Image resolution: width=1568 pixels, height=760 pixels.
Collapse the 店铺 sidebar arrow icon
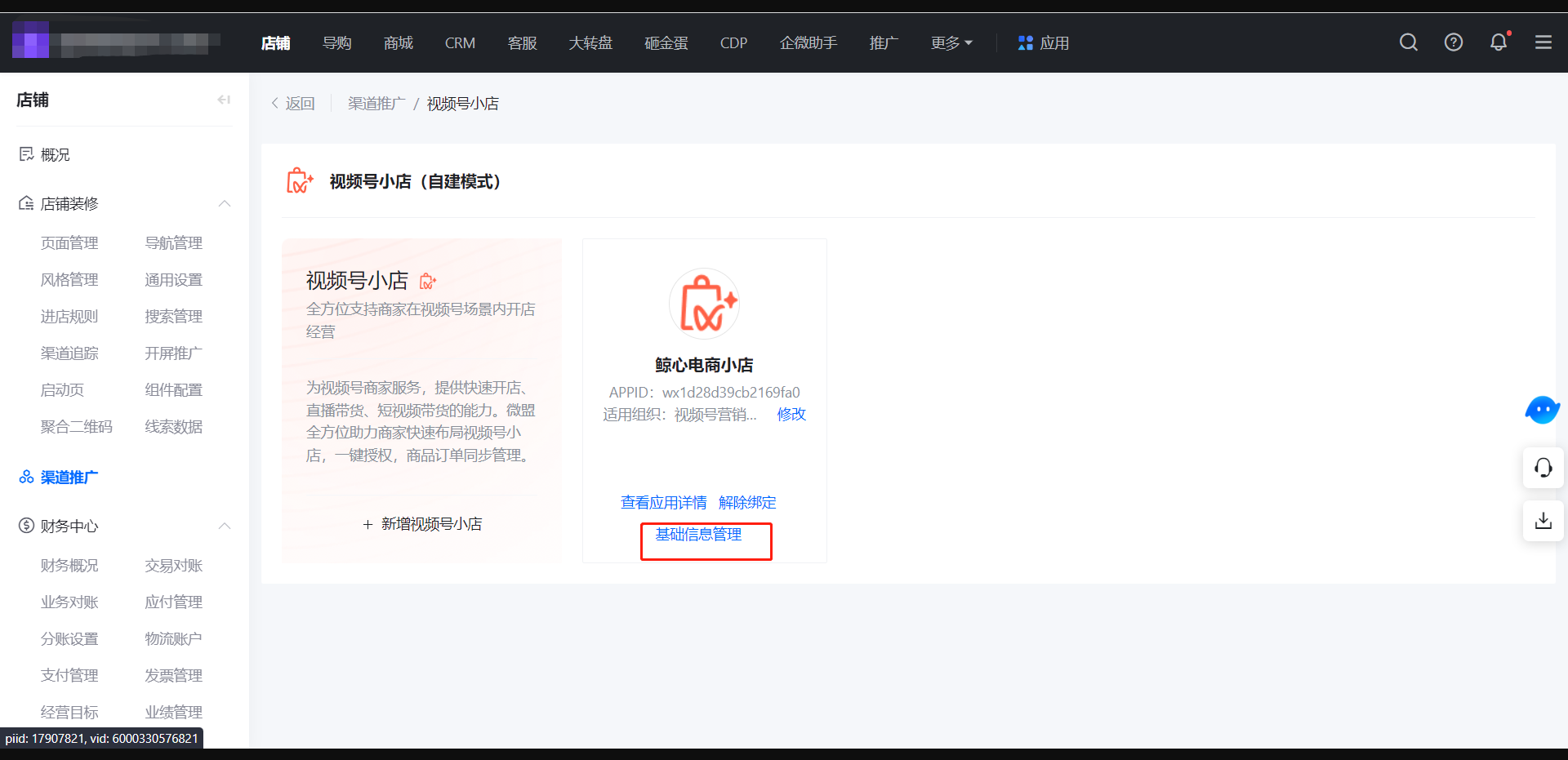[224, 100]
